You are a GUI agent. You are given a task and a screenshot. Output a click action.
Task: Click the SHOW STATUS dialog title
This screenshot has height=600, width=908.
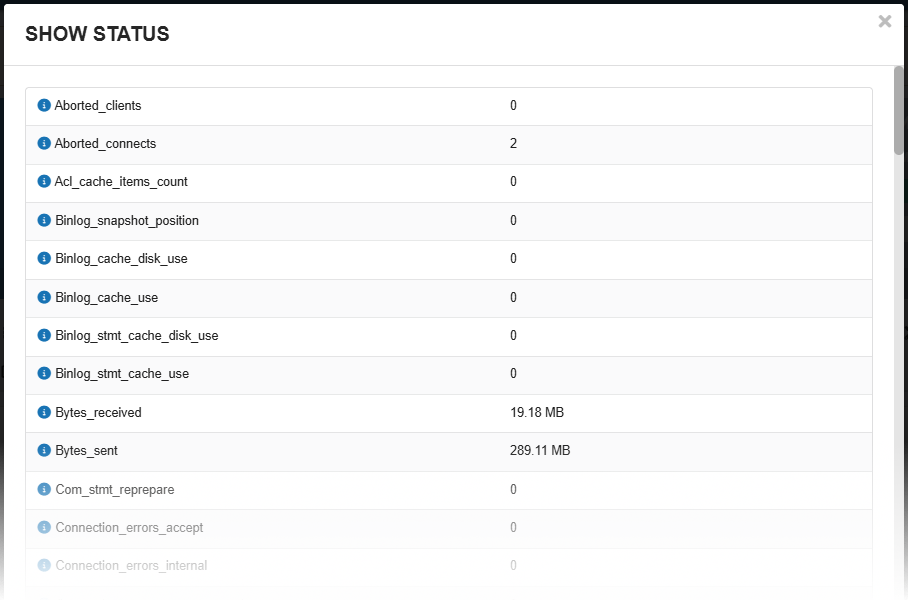[x=97, y=34]
